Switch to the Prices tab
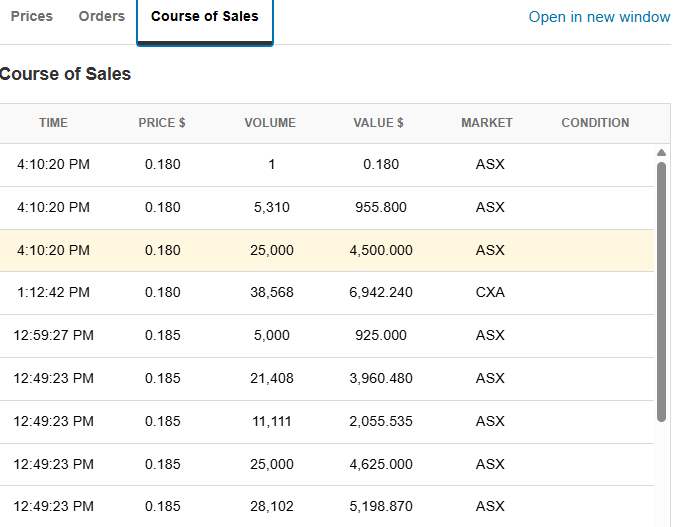Image resolution: width=674 pixels, height=527 pixels. pos(31,16)
